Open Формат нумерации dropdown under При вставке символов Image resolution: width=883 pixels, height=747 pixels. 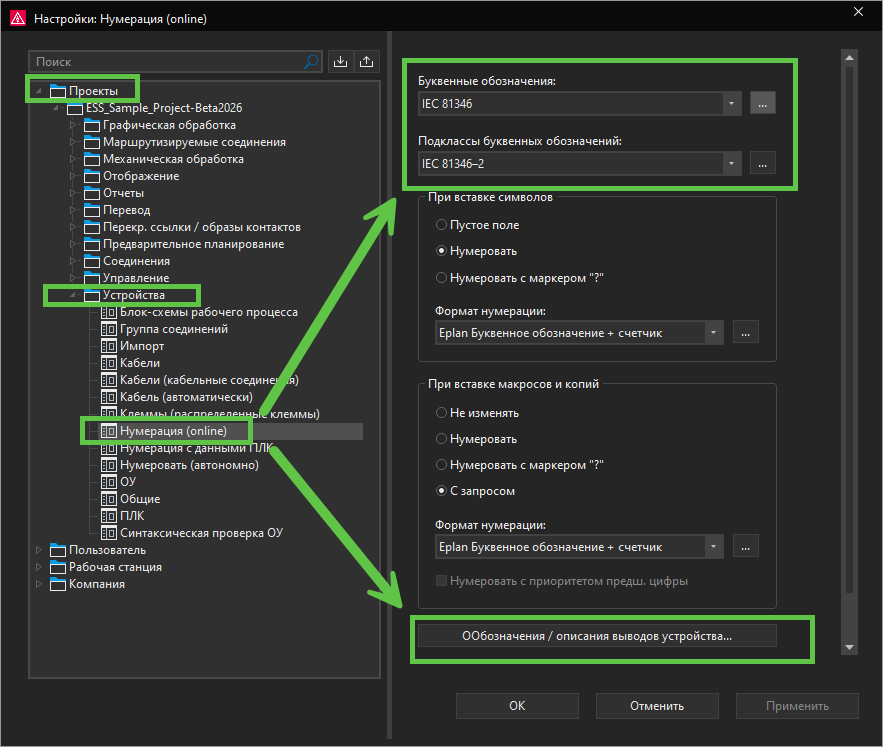[713, 333]
